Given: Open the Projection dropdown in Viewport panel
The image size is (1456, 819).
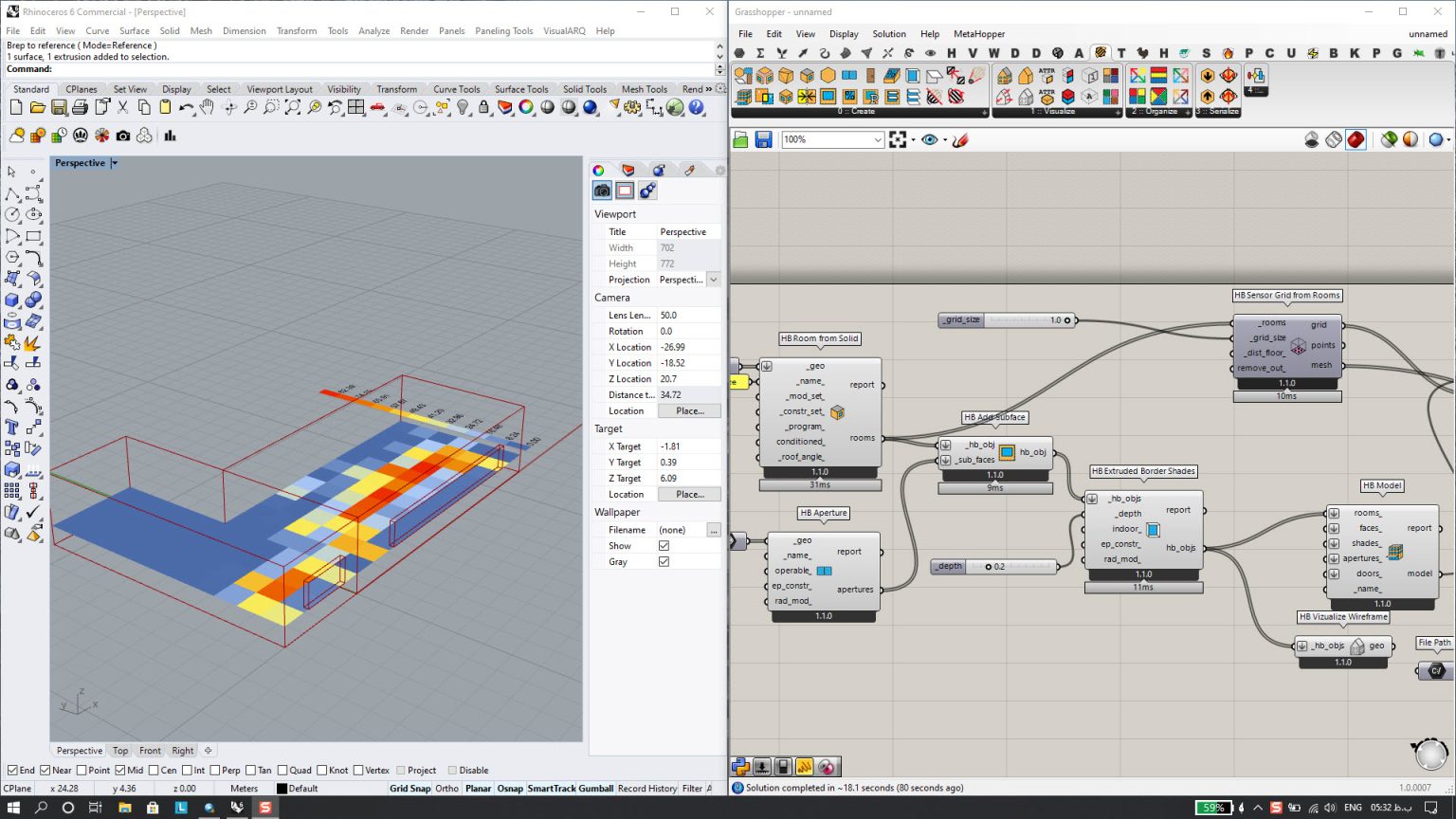Looking at the screenshot, I should click(714, 280).
